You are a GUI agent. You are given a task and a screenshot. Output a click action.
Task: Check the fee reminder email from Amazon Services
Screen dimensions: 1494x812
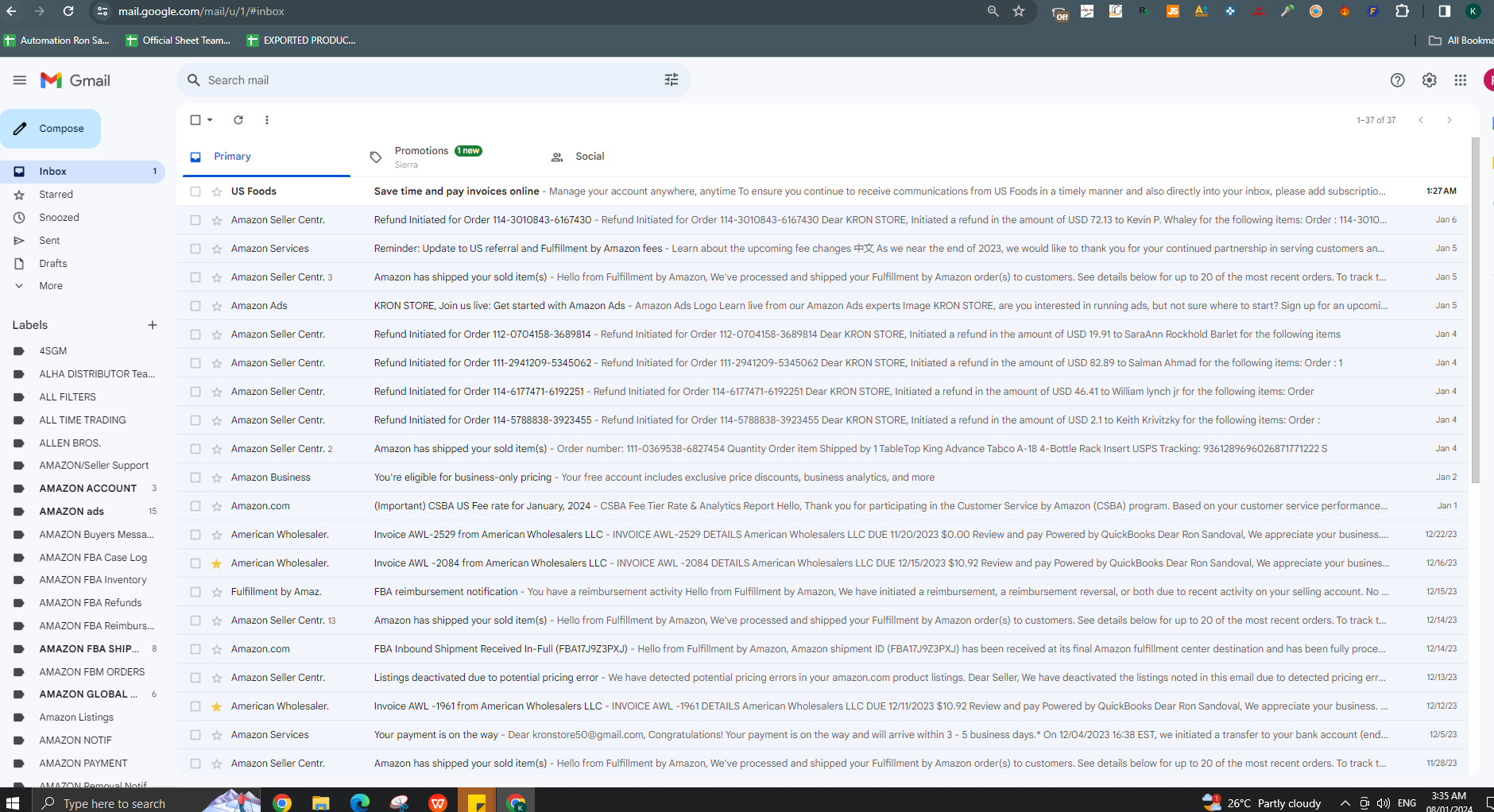point(195,249)
